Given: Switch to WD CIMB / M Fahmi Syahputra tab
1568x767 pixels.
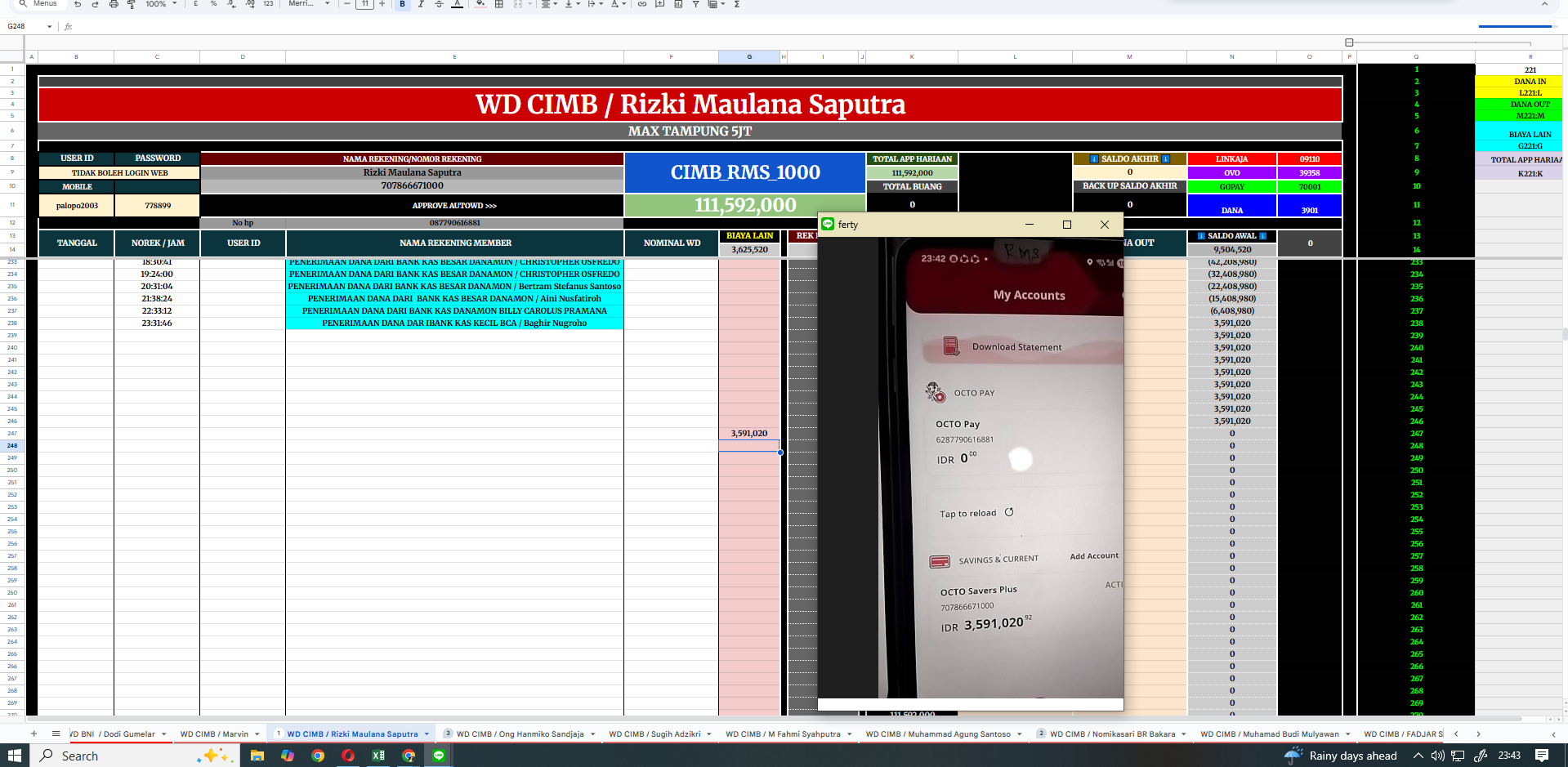Looking at the screenshot, I should (783, 734).
